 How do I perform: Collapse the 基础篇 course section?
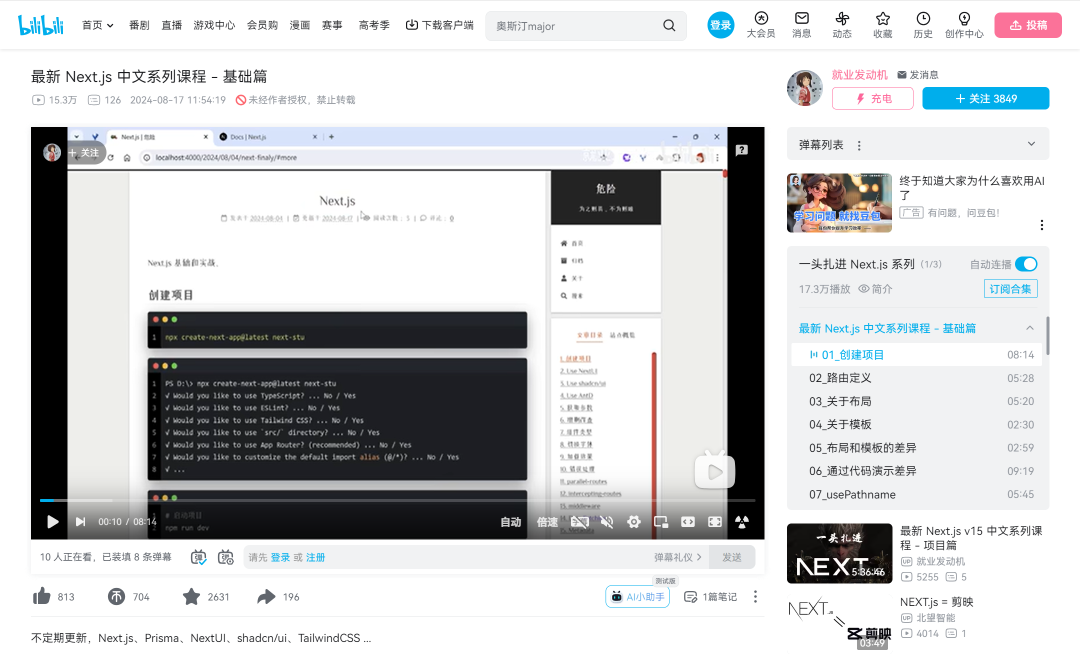click(1030, 328)
